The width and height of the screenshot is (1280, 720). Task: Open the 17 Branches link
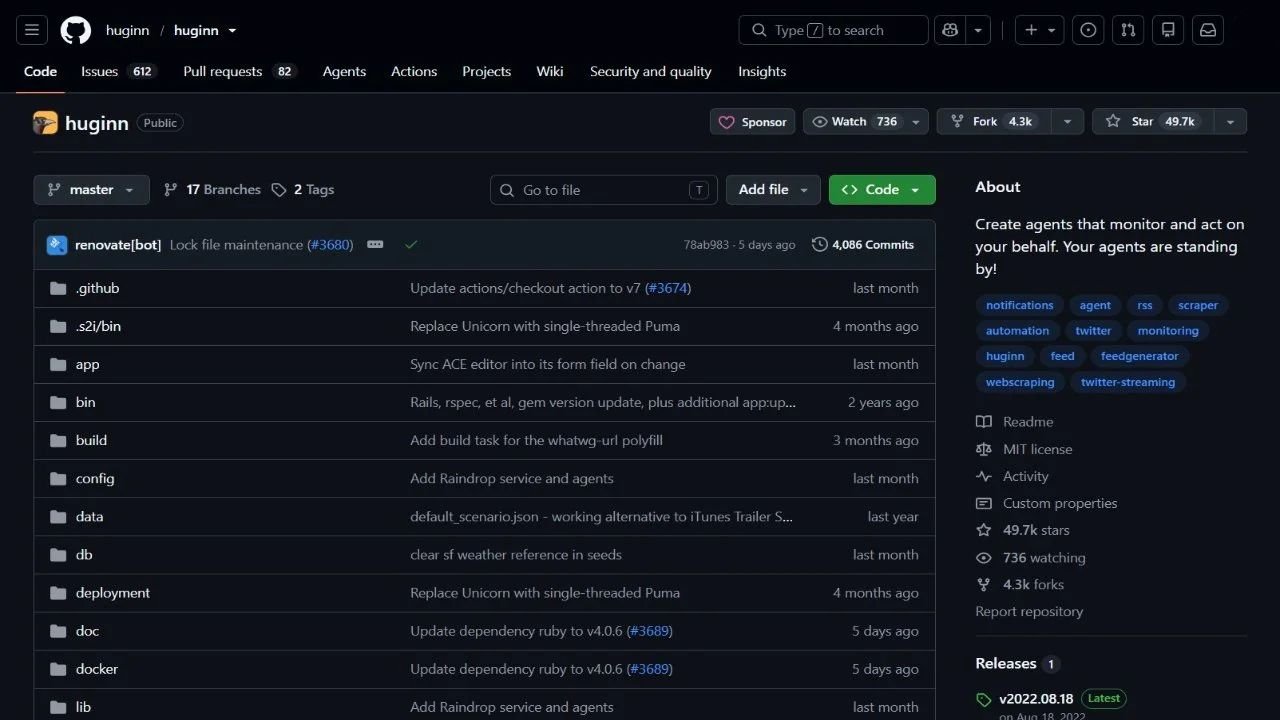point(211,190)
